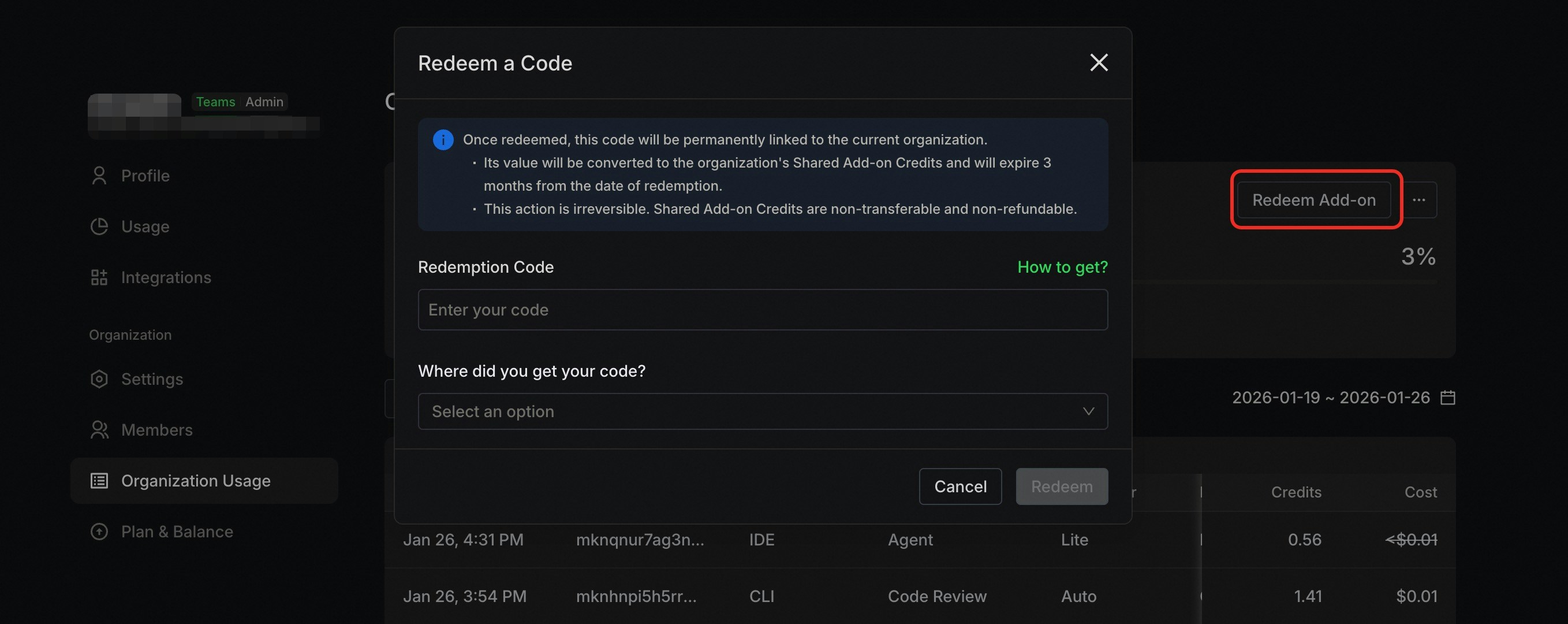Click the Organization Usage list icon

99,481
